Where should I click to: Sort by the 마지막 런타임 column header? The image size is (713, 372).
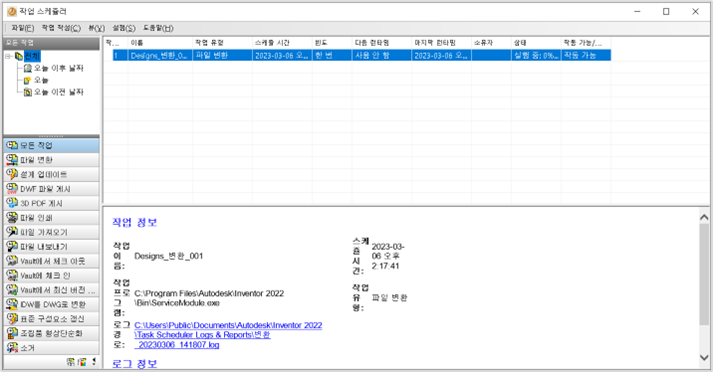point(442,43)
